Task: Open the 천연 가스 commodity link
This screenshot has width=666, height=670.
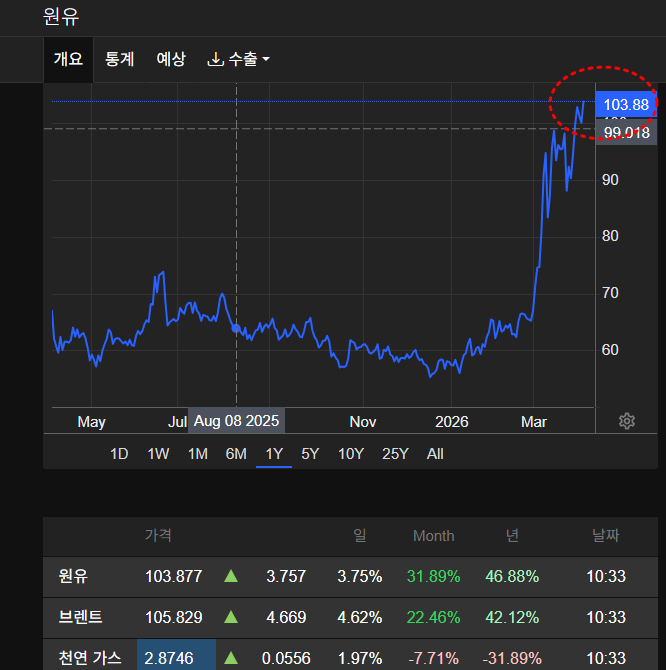Action: 90,657
